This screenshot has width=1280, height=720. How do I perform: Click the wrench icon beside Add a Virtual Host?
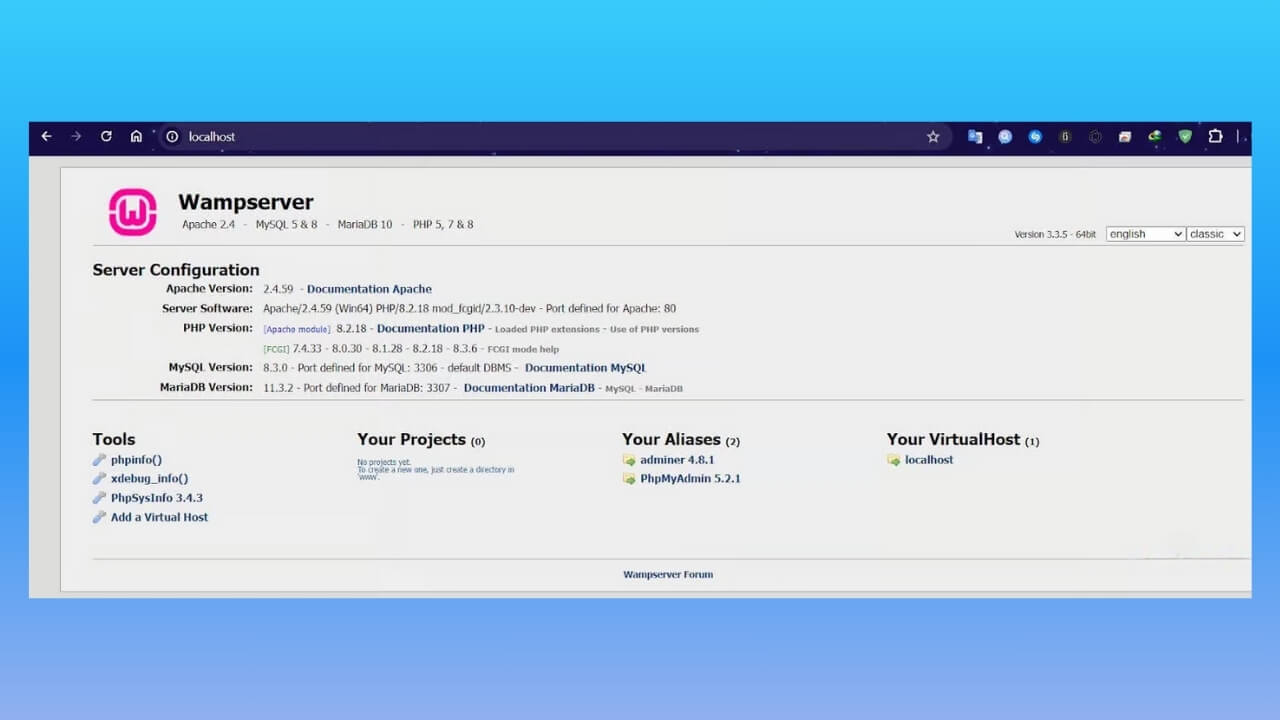click(x=99, y=517)
